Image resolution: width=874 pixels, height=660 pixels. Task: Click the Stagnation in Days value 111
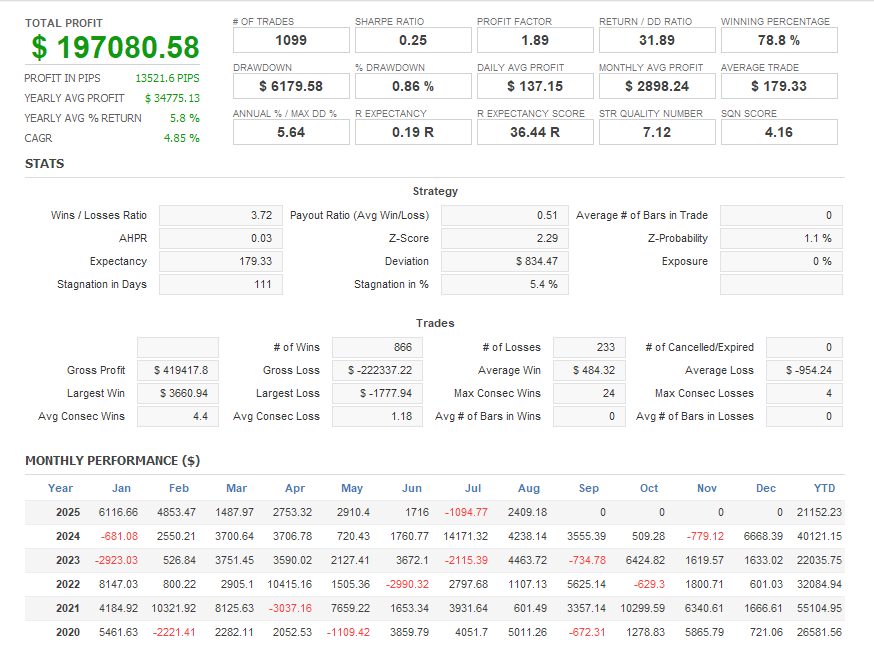coord(220,285)
